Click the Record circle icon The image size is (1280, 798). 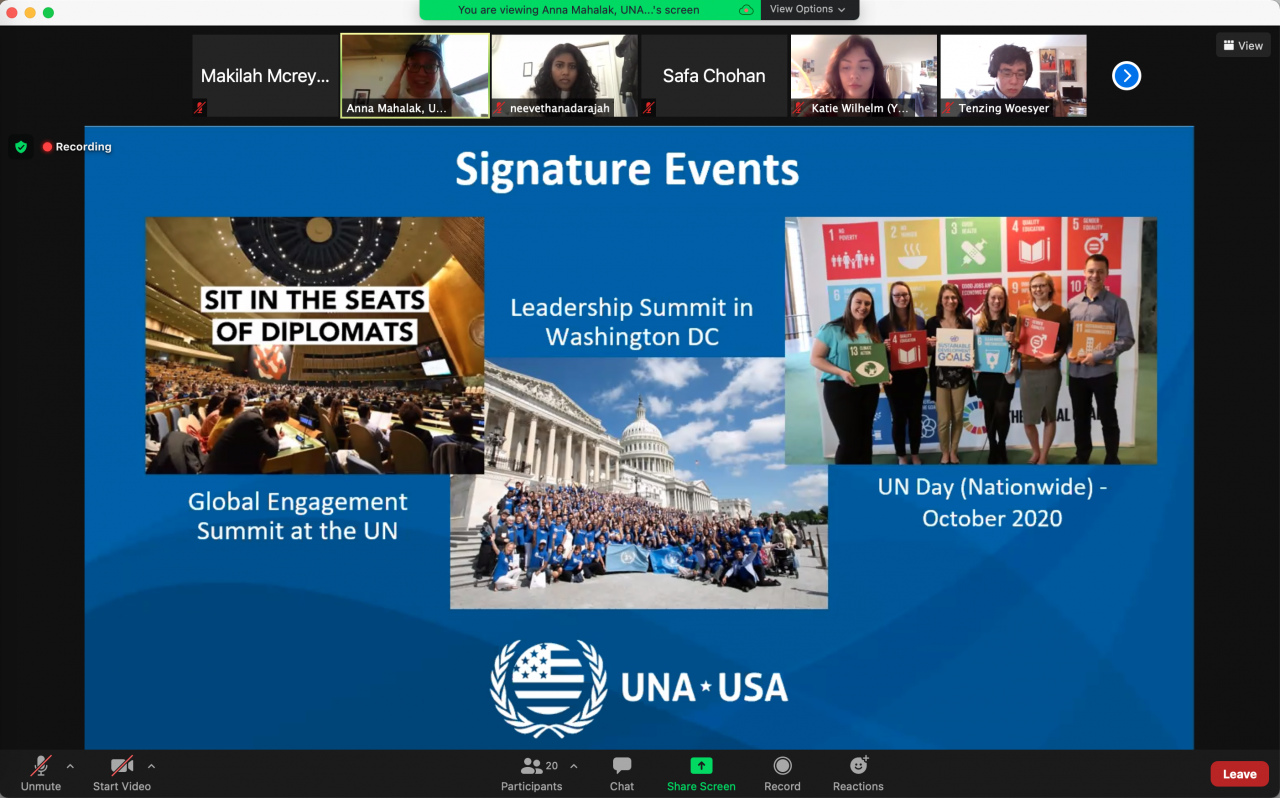point(782,766)
